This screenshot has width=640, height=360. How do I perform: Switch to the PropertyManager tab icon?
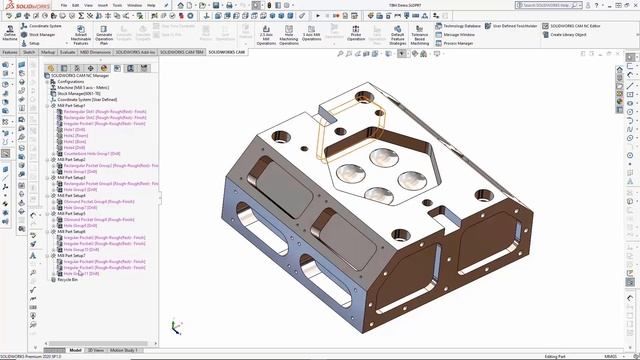tap(64, 68)
